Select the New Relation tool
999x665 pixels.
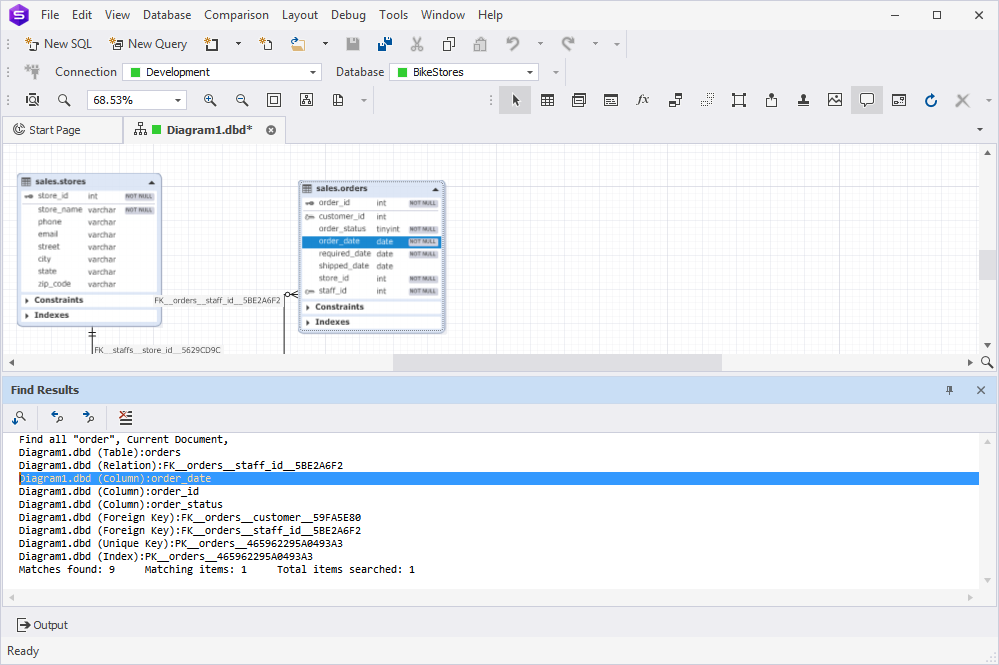tap(675, 100)
